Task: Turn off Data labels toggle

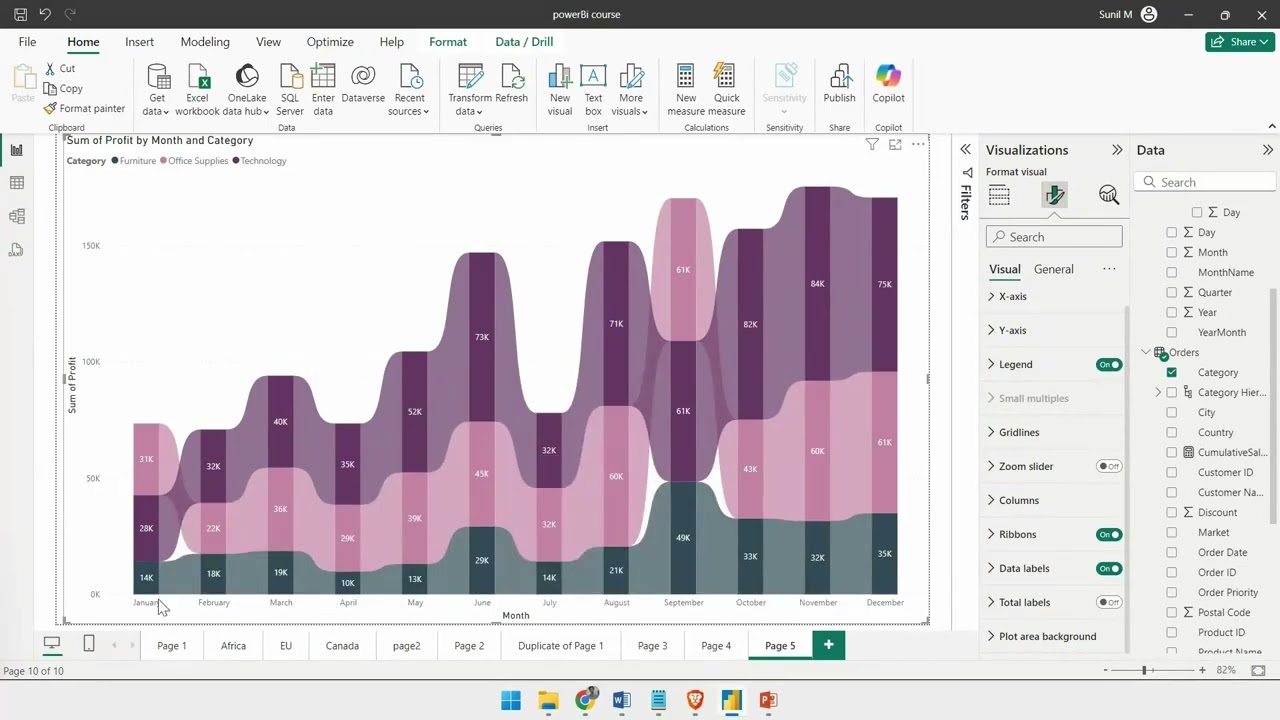Action: pyautogui.click(x=1109, y=569)
